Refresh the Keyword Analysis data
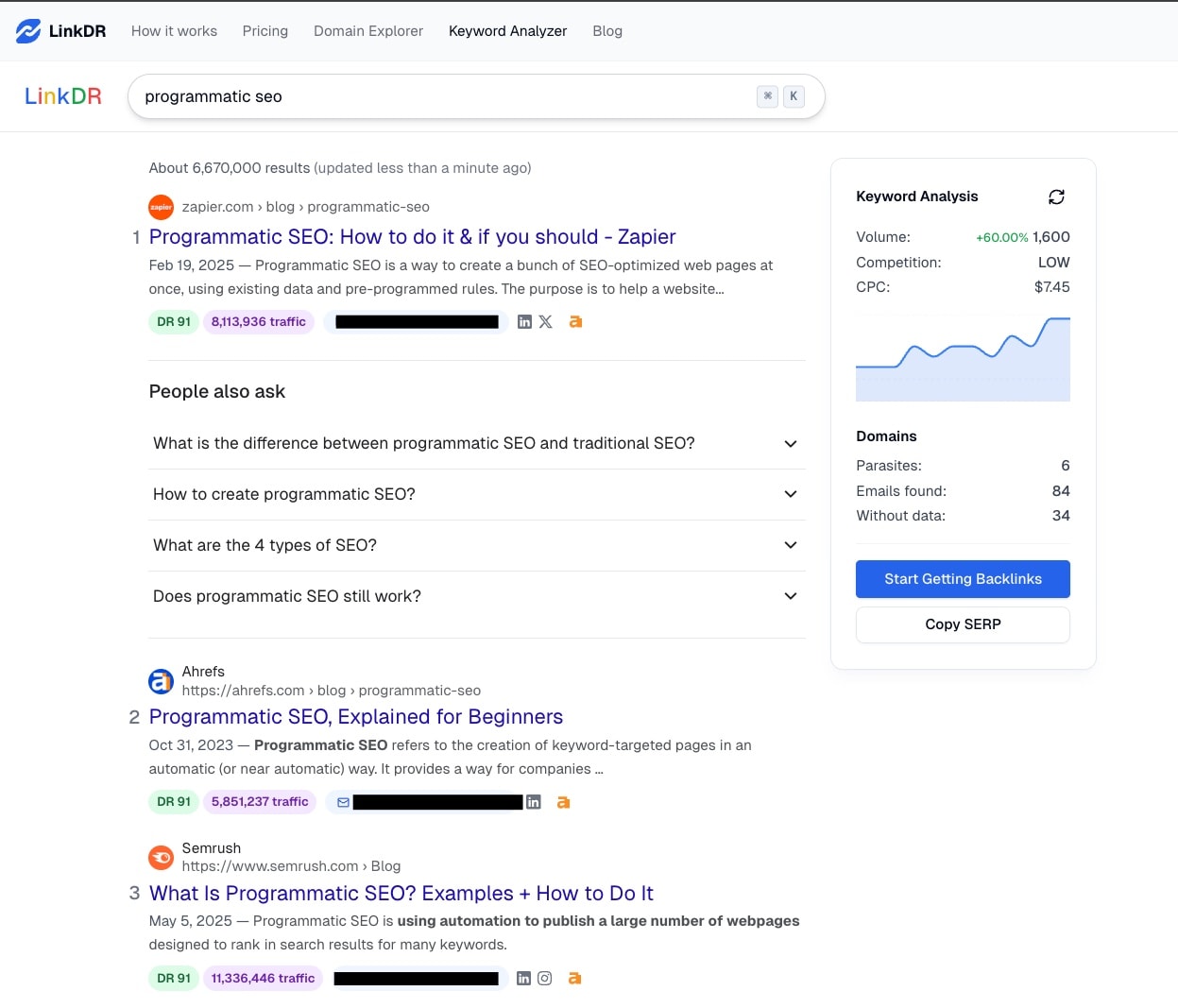Viewport: 1178px width, 1008px height. click(x=1056, y=196)
